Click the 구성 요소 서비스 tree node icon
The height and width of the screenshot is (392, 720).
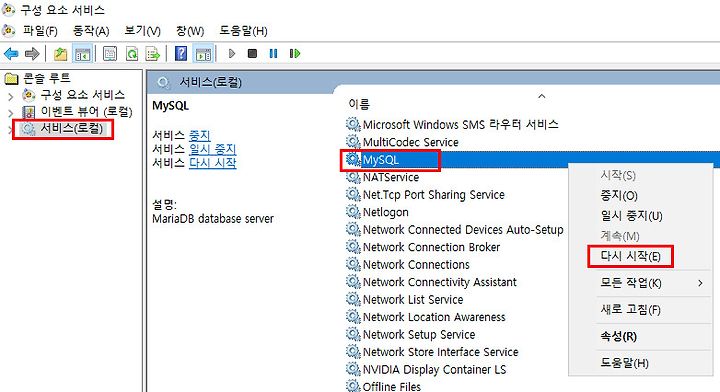tap(28, 95)
